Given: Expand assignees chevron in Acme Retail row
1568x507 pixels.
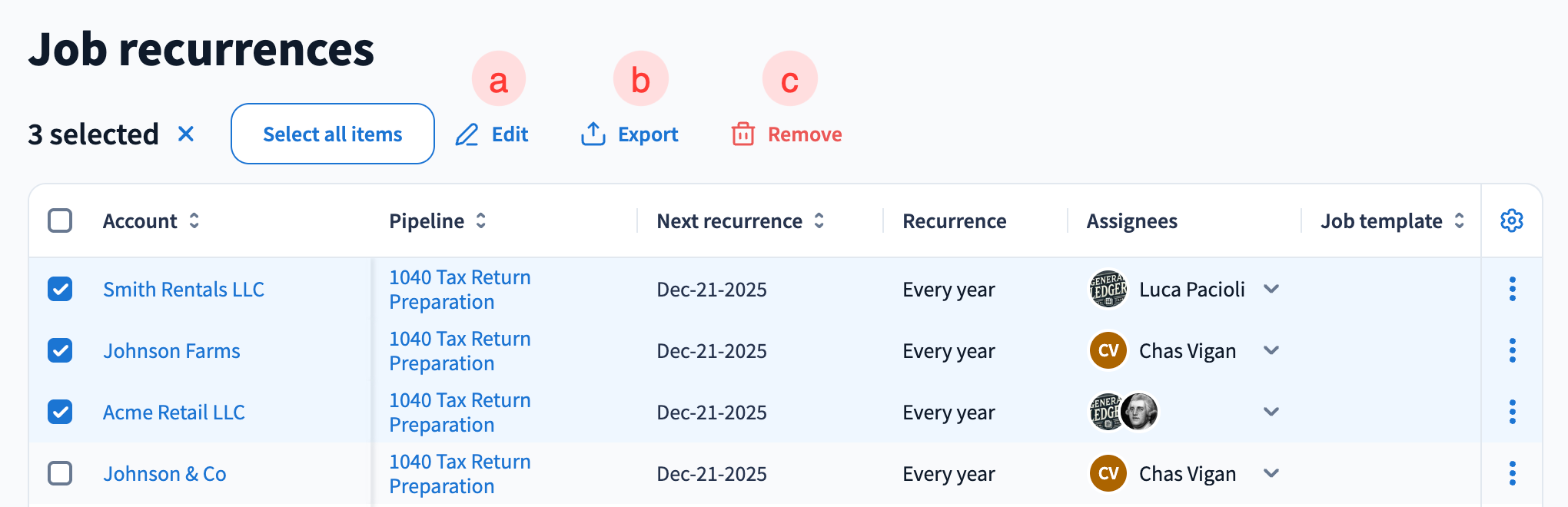Looking at the screenshot, I should coord(1271,412).
